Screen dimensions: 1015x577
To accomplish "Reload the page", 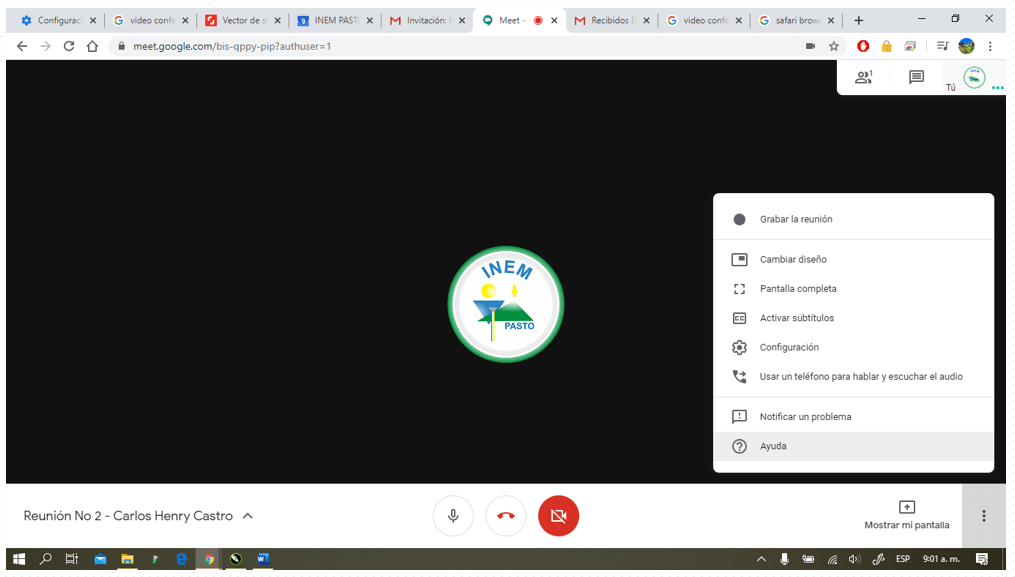I will [x=69, y=46].
